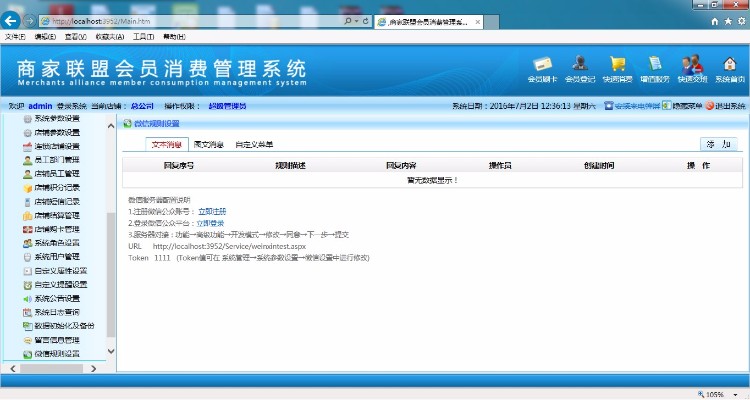
Task: Click the 添加 add button
Action: pos(719,144)
